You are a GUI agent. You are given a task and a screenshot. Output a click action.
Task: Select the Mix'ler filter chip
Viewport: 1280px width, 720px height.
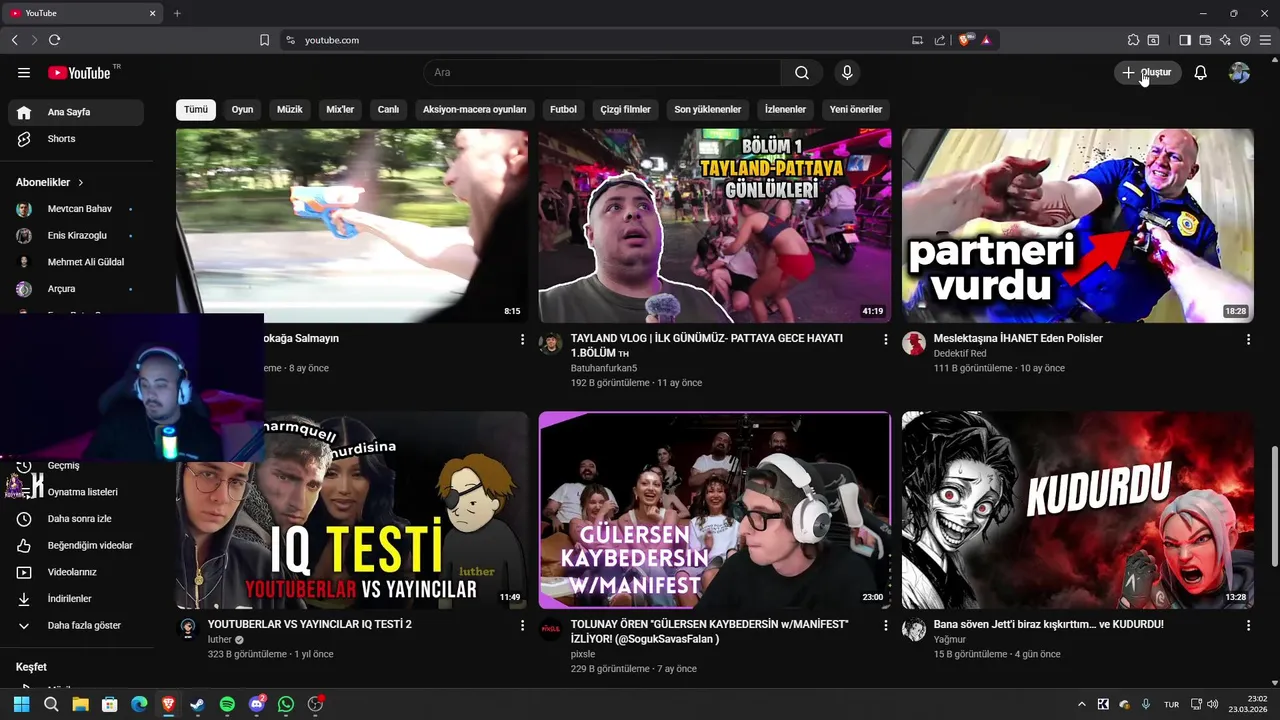(x=340, y=109)
